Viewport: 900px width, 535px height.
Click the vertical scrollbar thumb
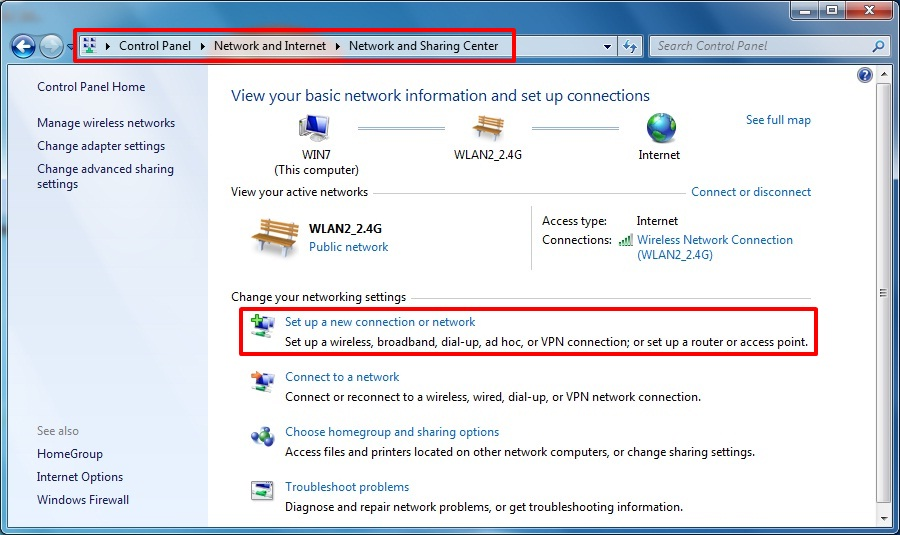[883, 293]
